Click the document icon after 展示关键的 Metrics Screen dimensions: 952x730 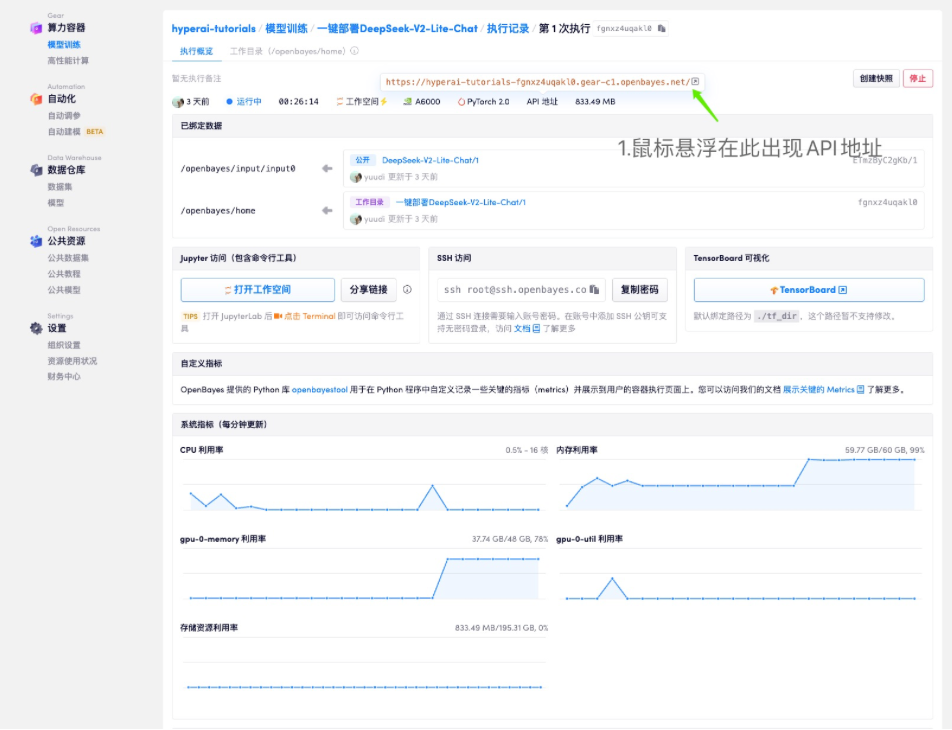pyautogui.click(x=860, y=389)
